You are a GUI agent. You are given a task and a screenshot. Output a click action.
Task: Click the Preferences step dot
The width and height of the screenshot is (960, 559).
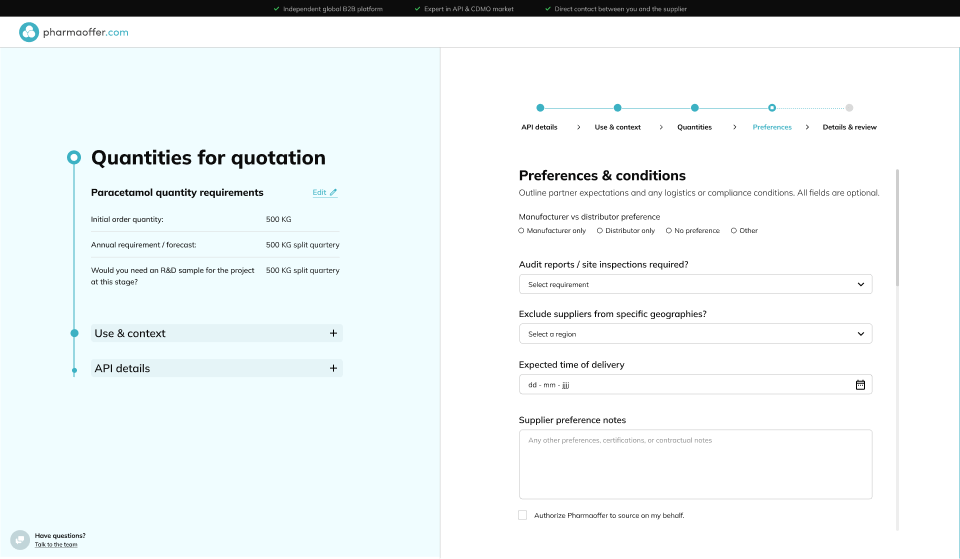(x=772, y=108)
